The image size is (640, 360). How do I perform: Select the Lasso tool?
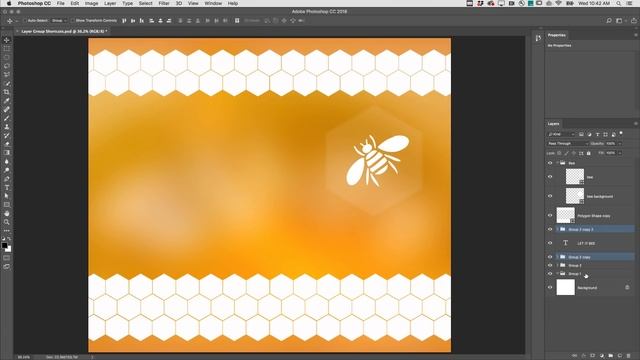coord(7,66)
